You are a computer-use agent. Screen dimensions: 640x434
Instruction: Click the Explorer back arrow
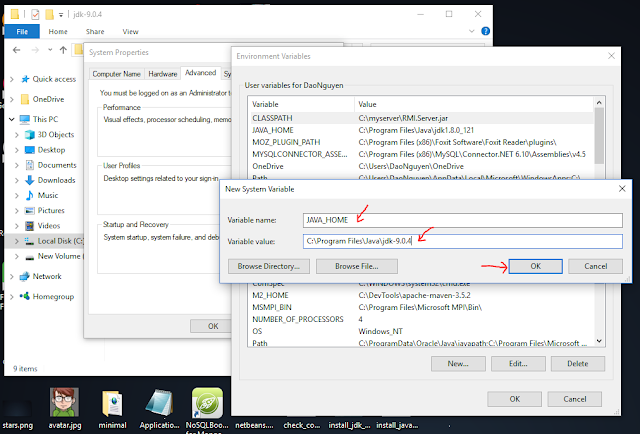coord(16,50)
